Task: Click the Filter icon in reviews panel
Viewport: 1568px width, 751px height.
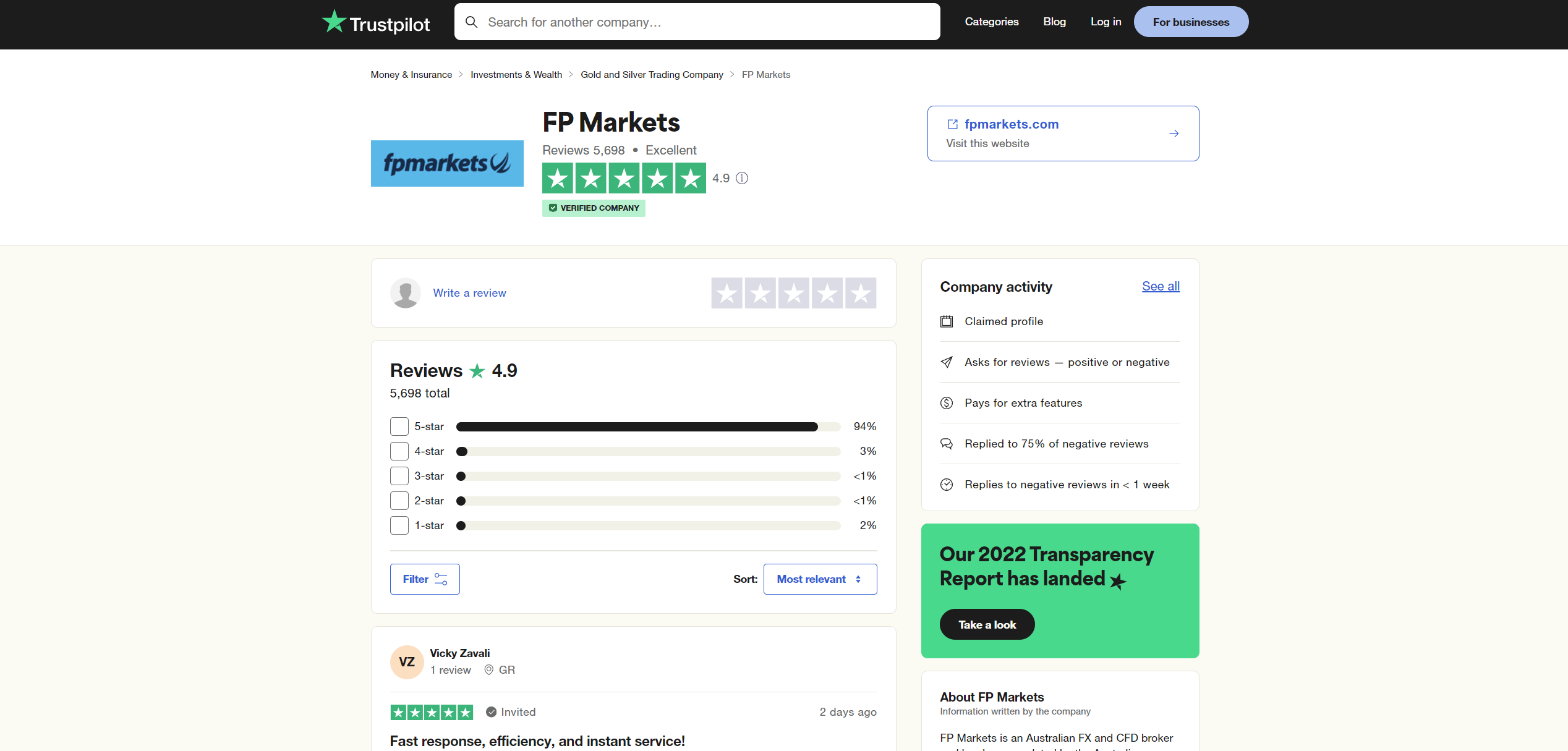Action: 440,579
